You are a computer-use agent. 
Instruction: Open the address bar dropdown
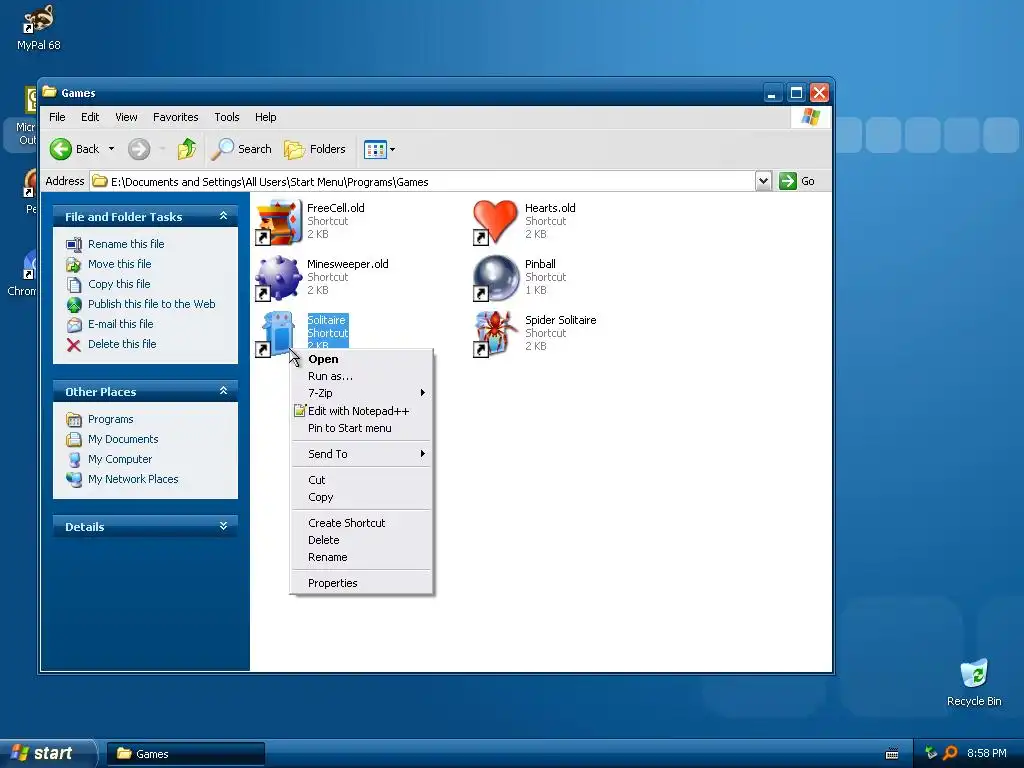[763, 181]
